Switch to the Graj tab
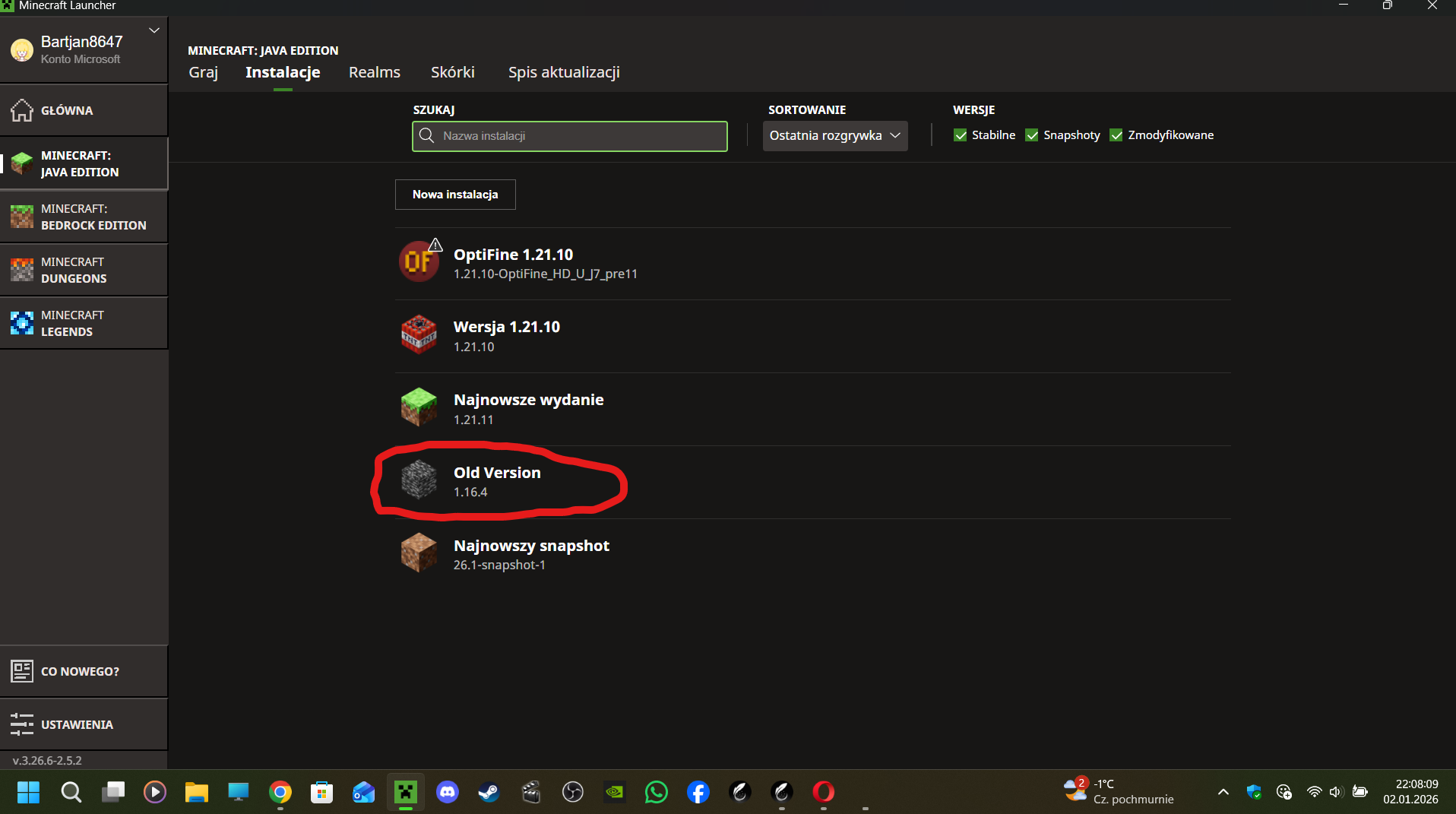The width and height of the screenshot is (1456, 814). (203, 72)
